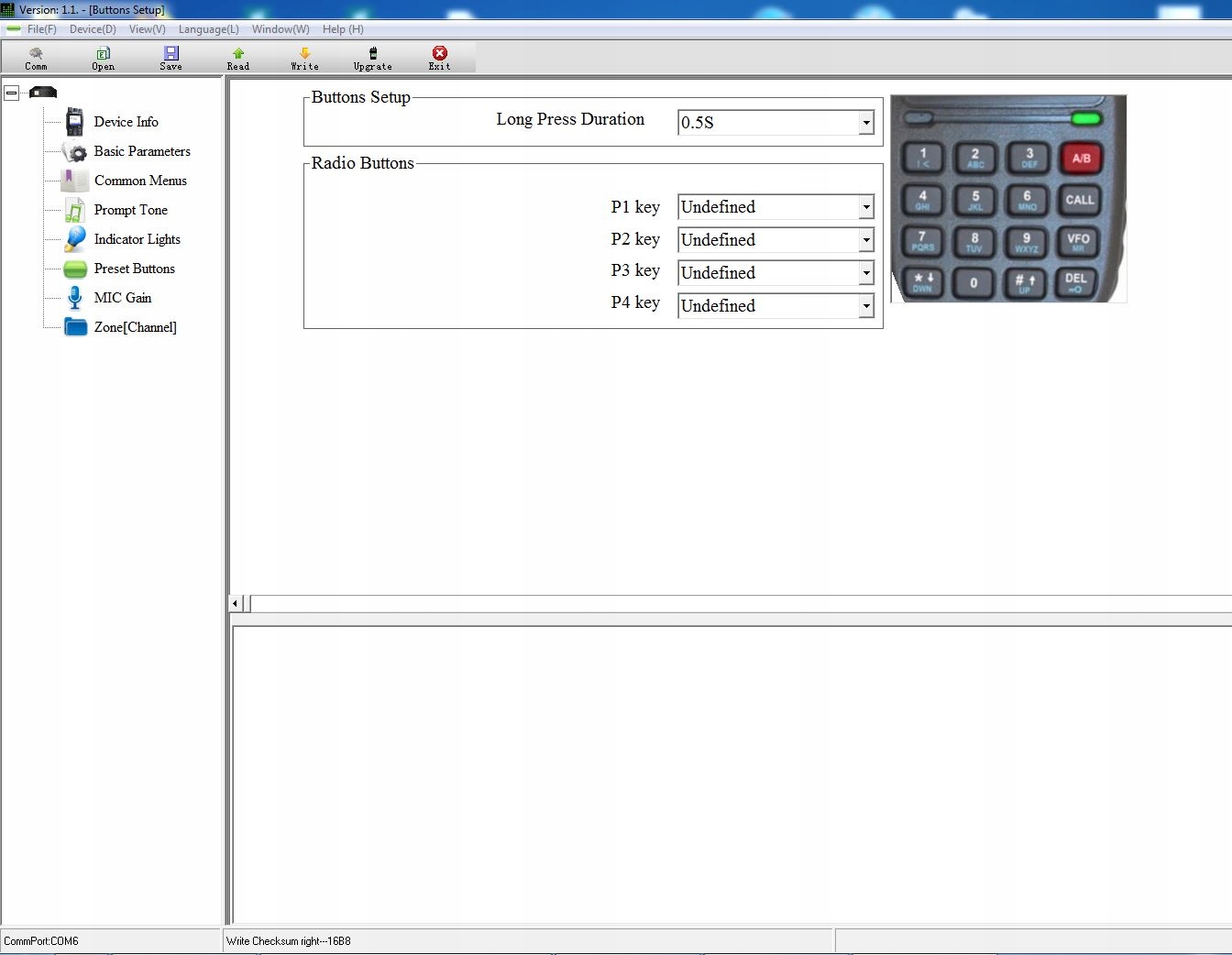
Task: Save configuration using Save icon
Action: (171, 59)
